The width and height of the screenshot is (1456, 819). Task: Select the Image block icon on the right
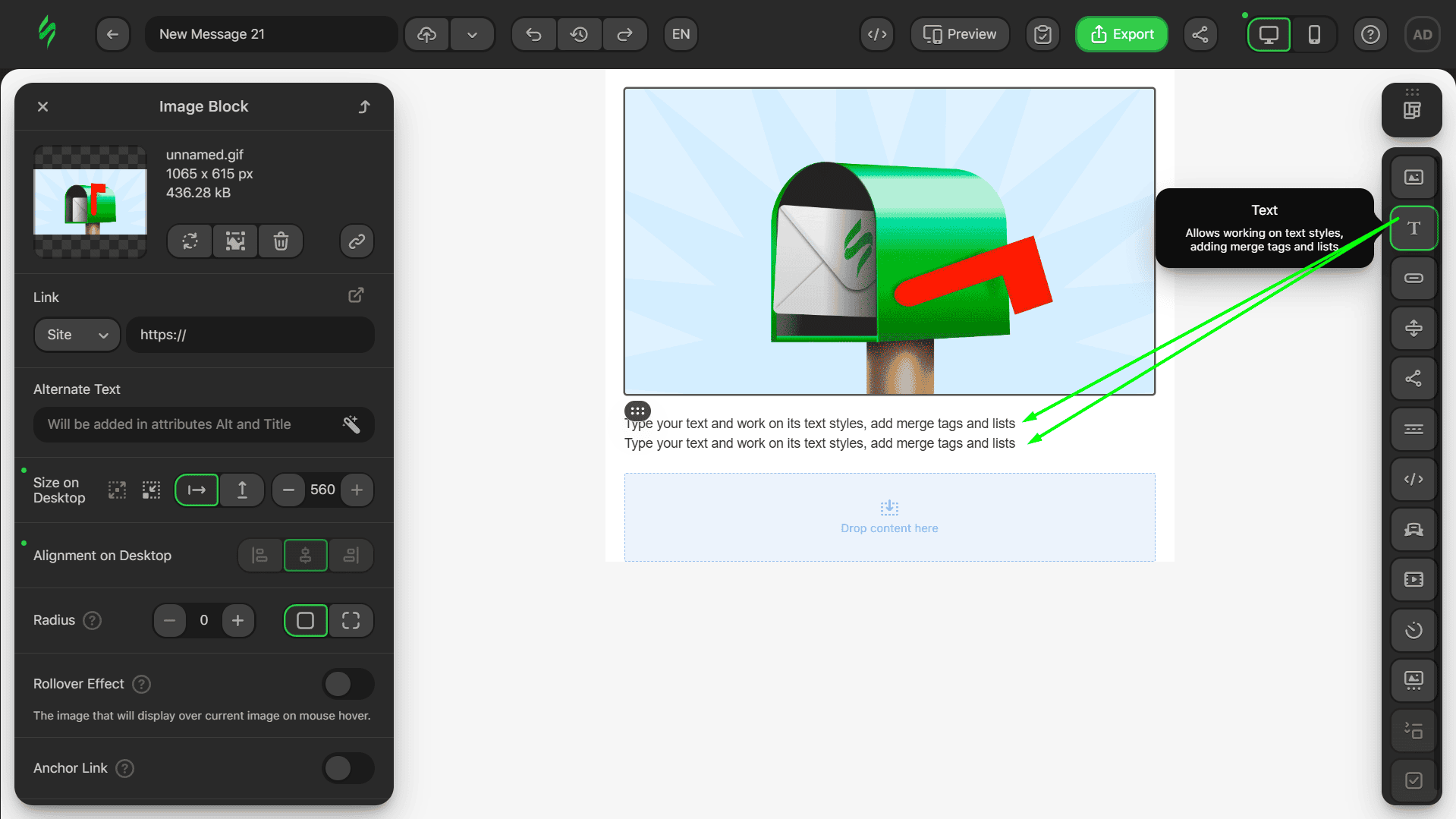1413,176
